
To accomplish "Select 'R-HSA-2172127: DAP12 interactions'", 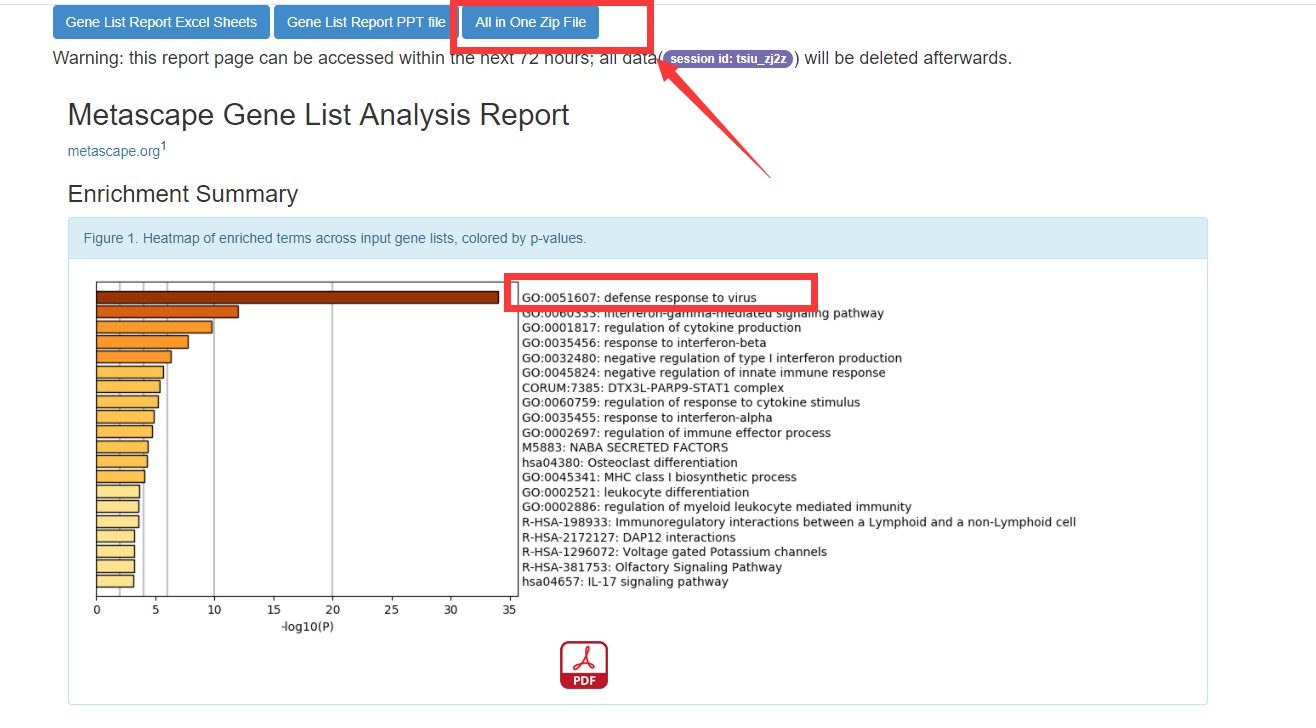I will click(x=629, y=537).
